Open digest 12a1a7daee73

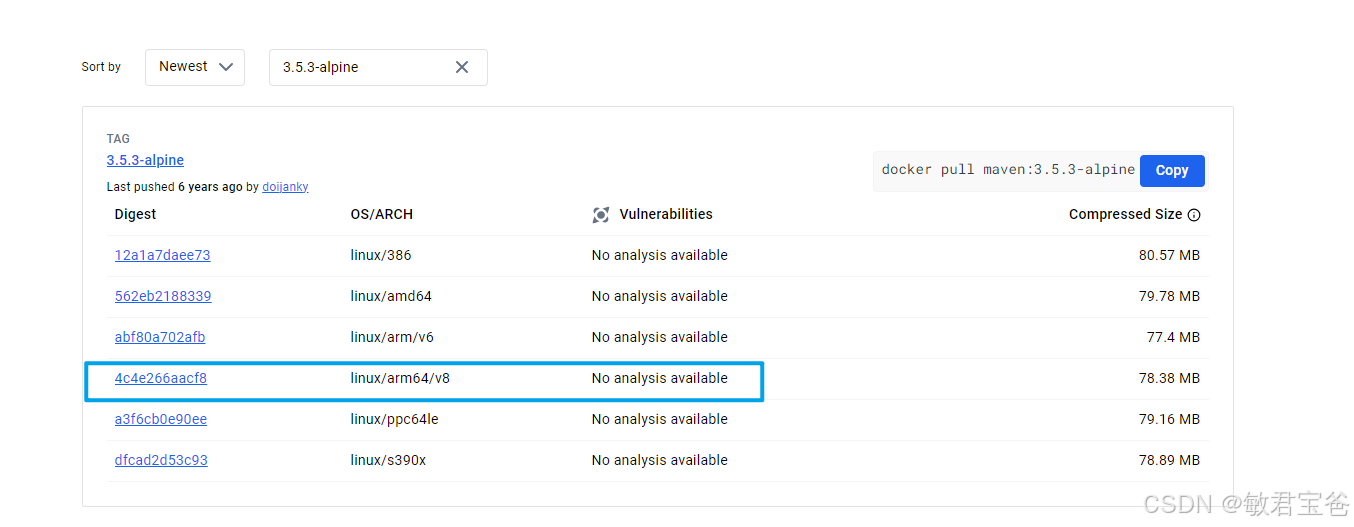162,255
